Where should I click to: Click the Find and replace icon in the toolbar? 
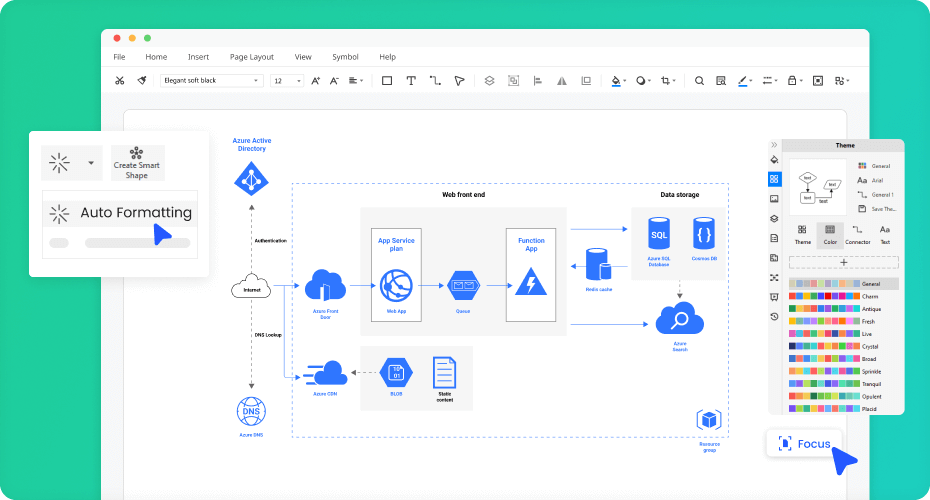coord(721,81)
